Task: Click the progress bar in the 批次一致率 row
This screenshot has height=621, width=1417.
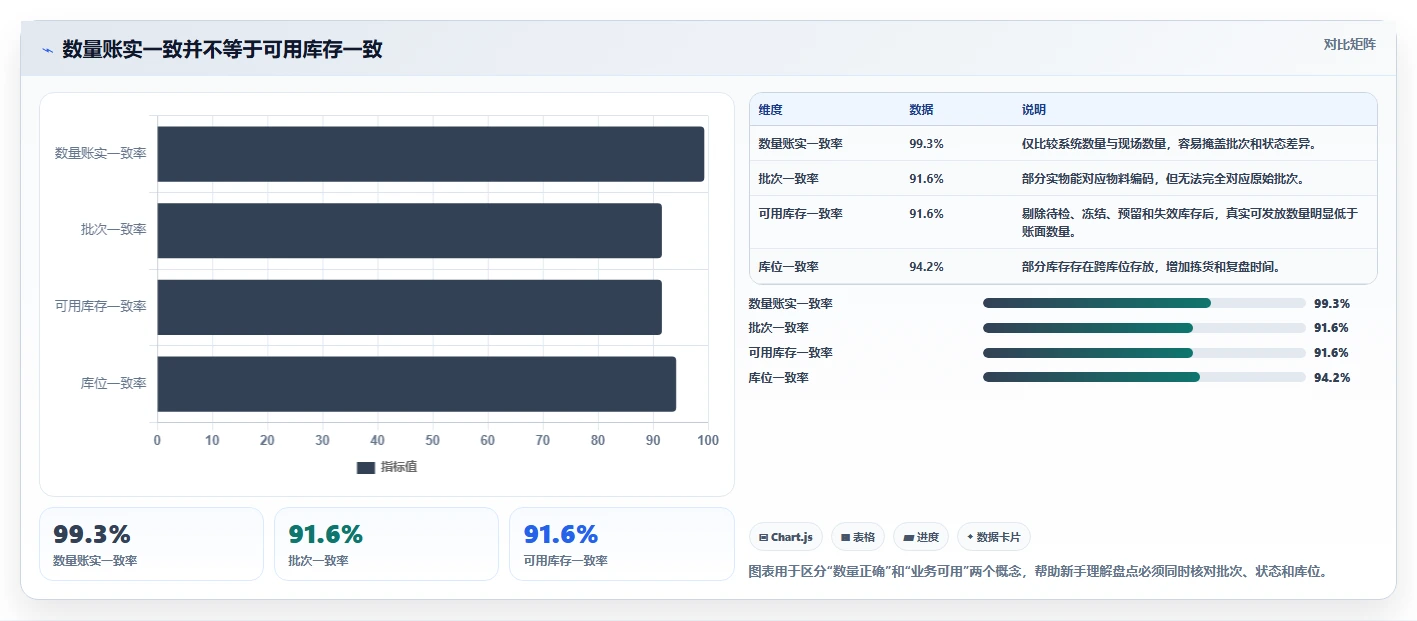Action: click(1144, 328)
